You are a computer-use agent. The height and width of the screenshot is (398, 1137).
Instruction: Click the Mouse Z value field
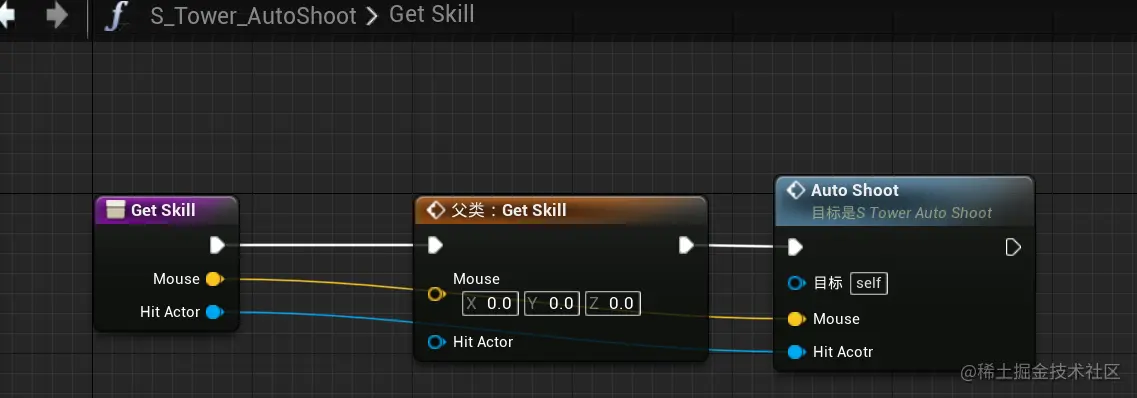tap(613, 303)
